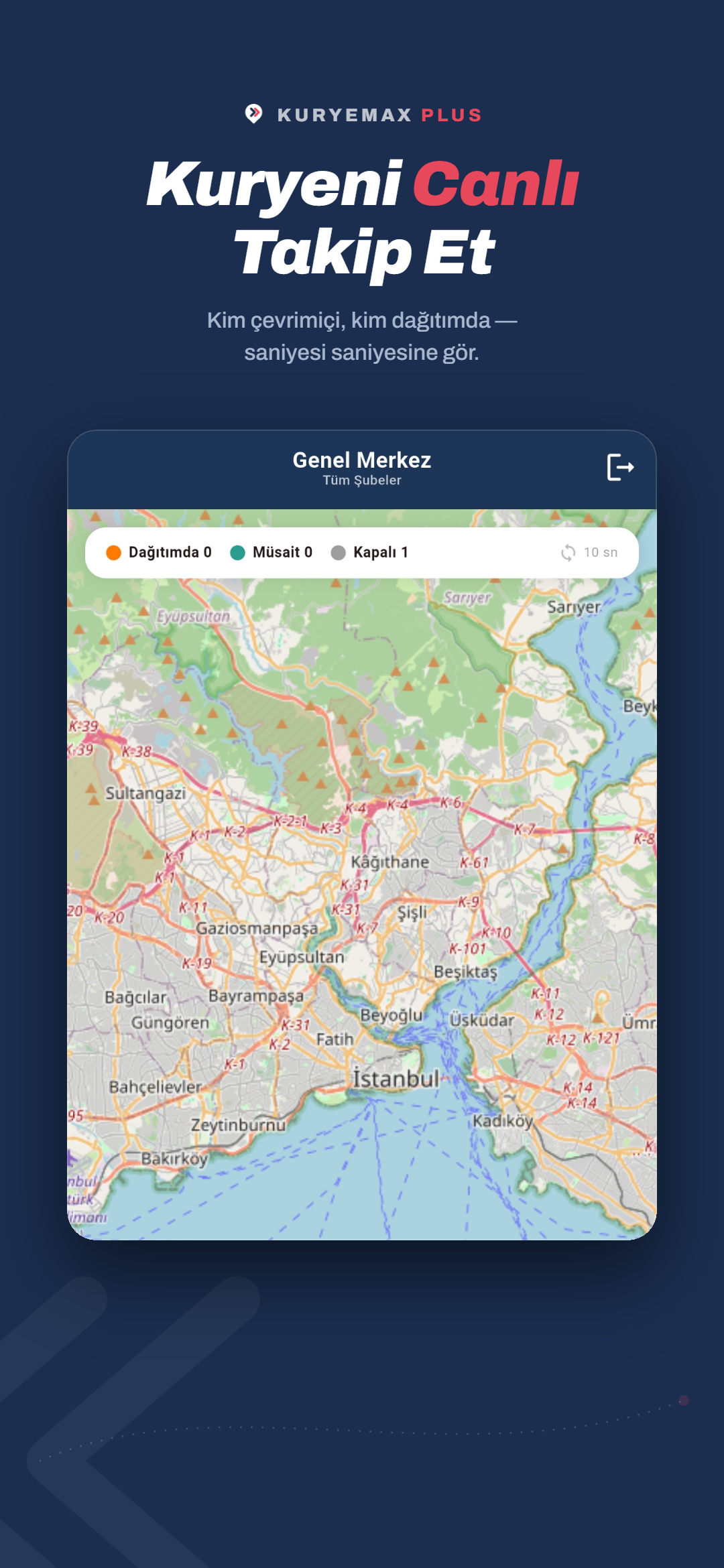Select the orange Dağıtımda status dot
Image resolution: width=724 pixels, height=1568 pixels.
point(113,553)
